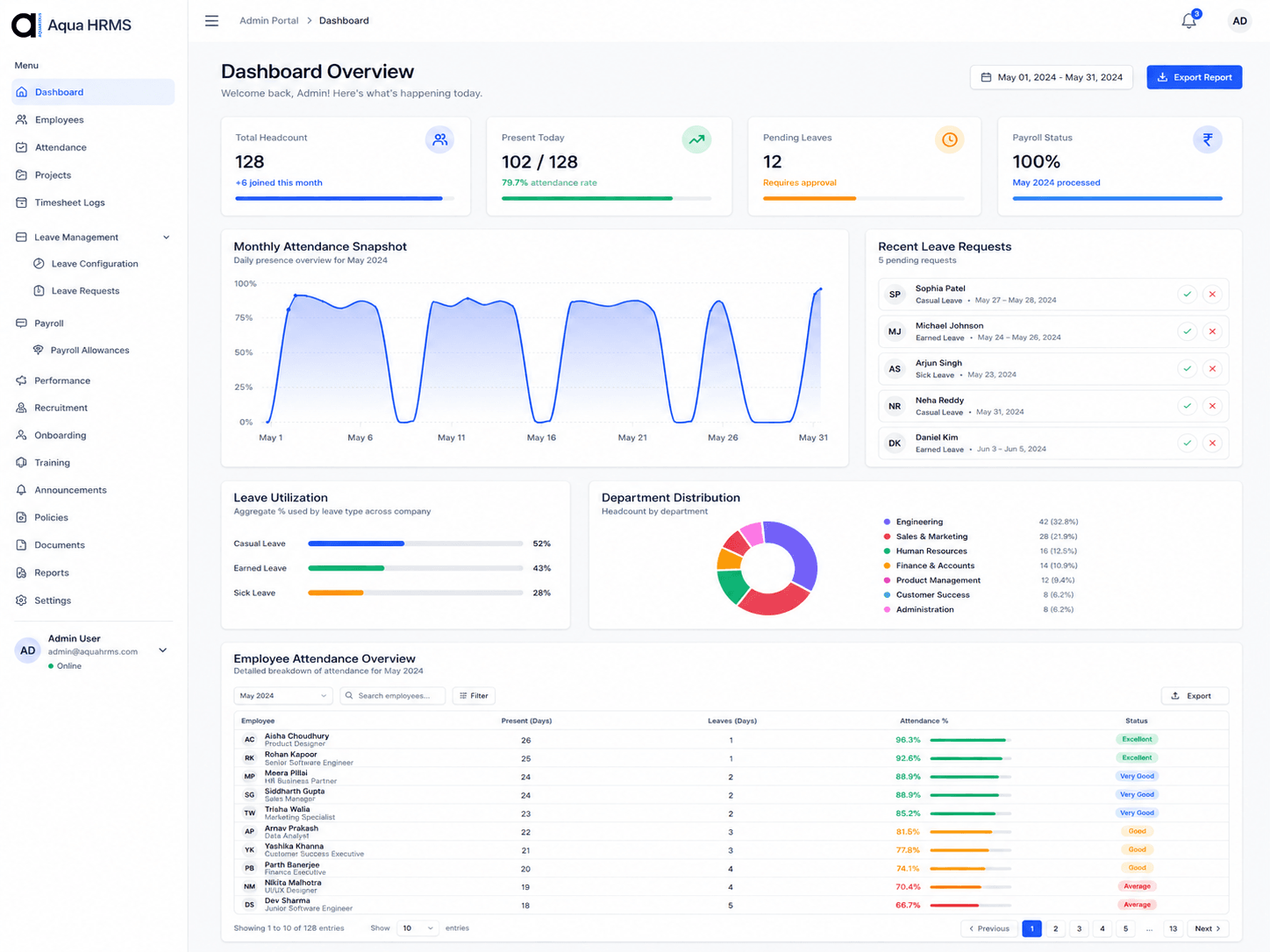Click the Casual Leave utilization bar
1270x952 pixels.
[x=416, y=543]
